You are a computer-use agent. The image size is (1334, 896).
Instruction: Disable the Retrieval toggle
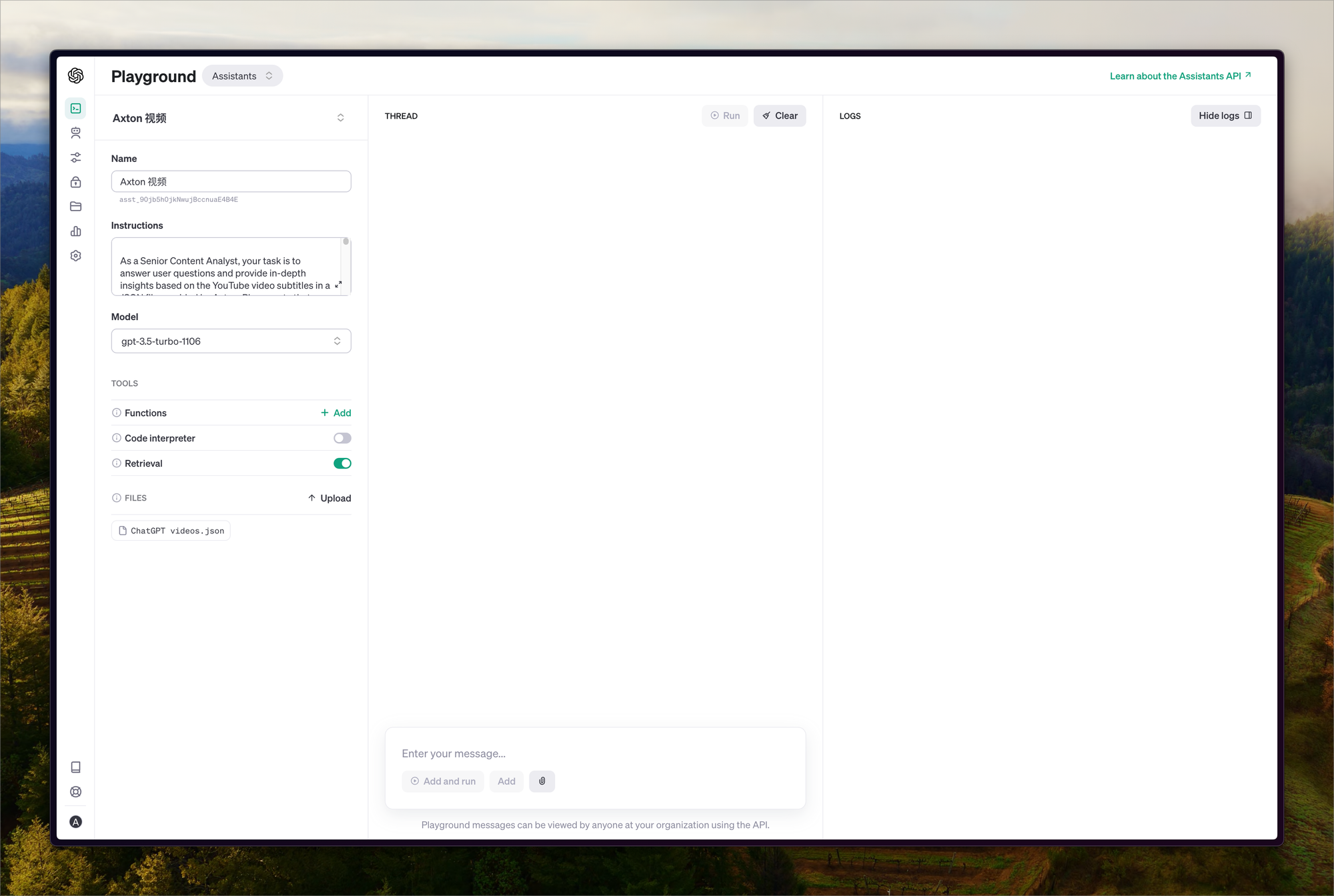click(342, 463)
